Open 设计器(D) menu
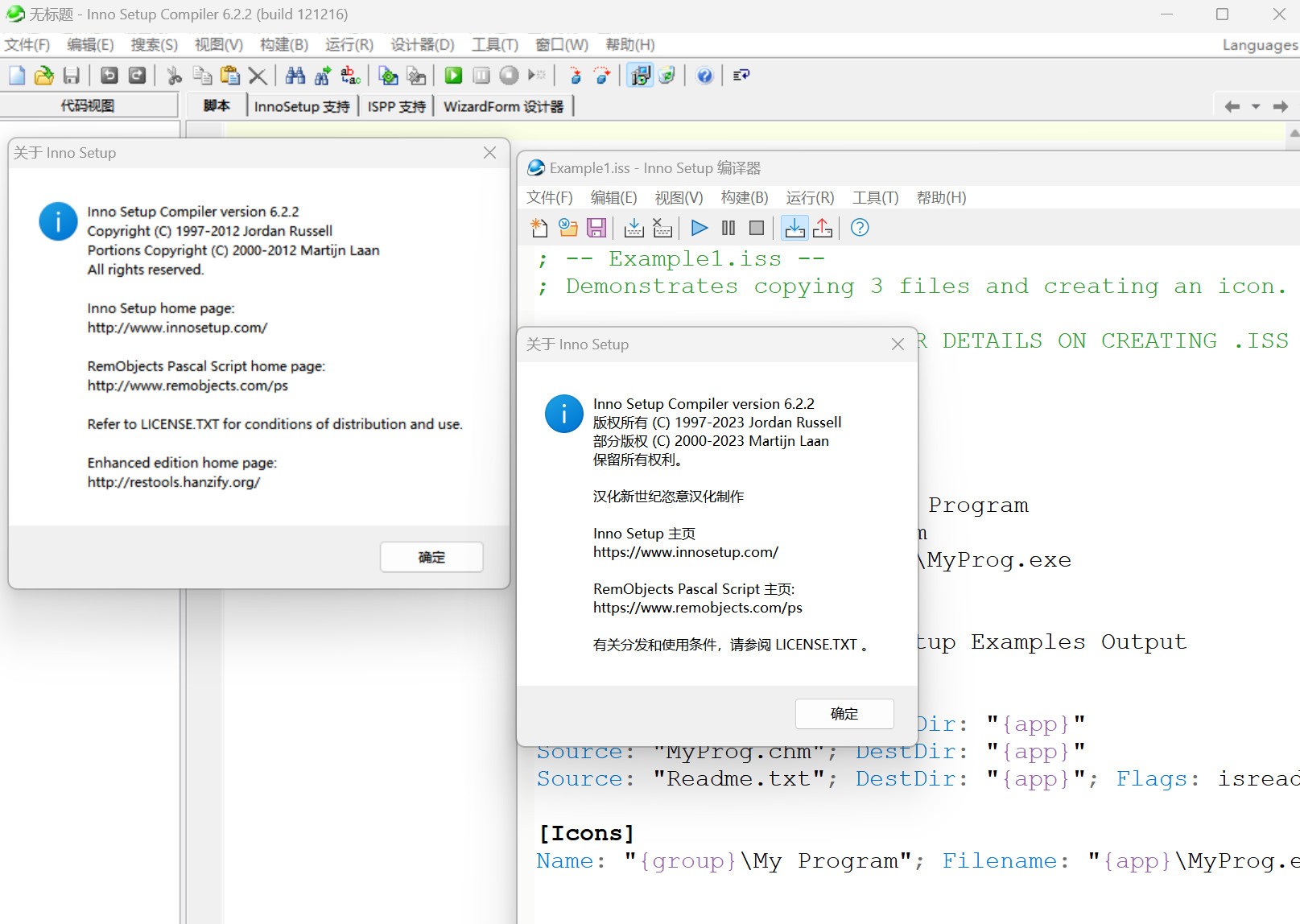 coord(423,45)
